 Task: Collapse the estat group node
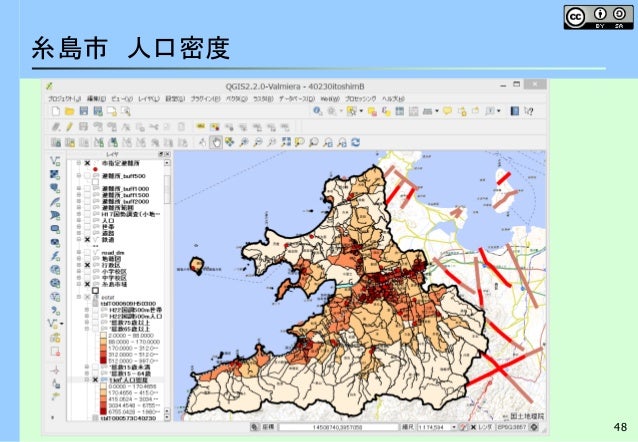click(x=79, y=297)
